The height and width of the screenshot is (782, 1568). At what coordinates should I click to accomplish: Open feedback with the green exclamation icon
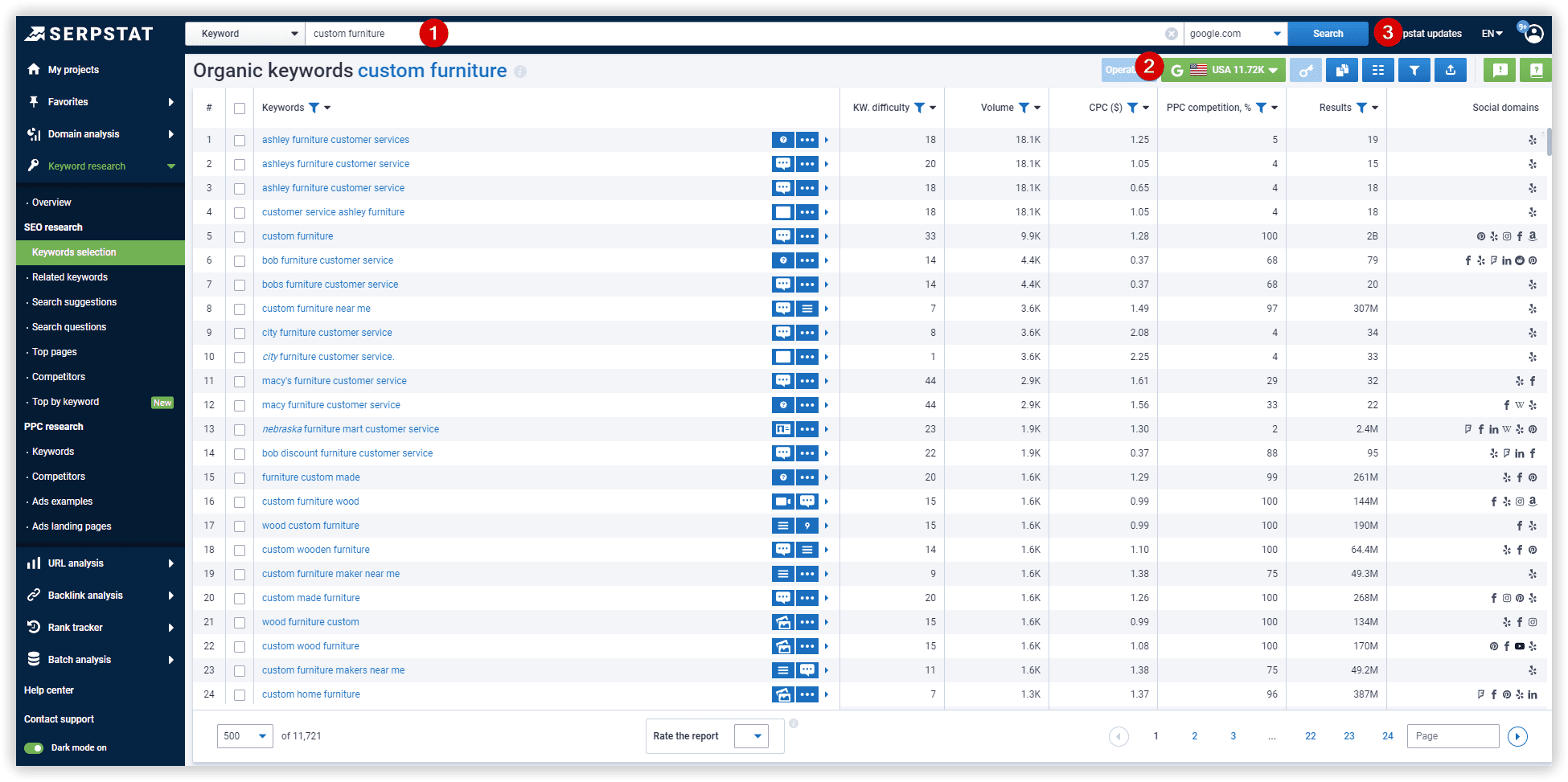point(1499,70)
